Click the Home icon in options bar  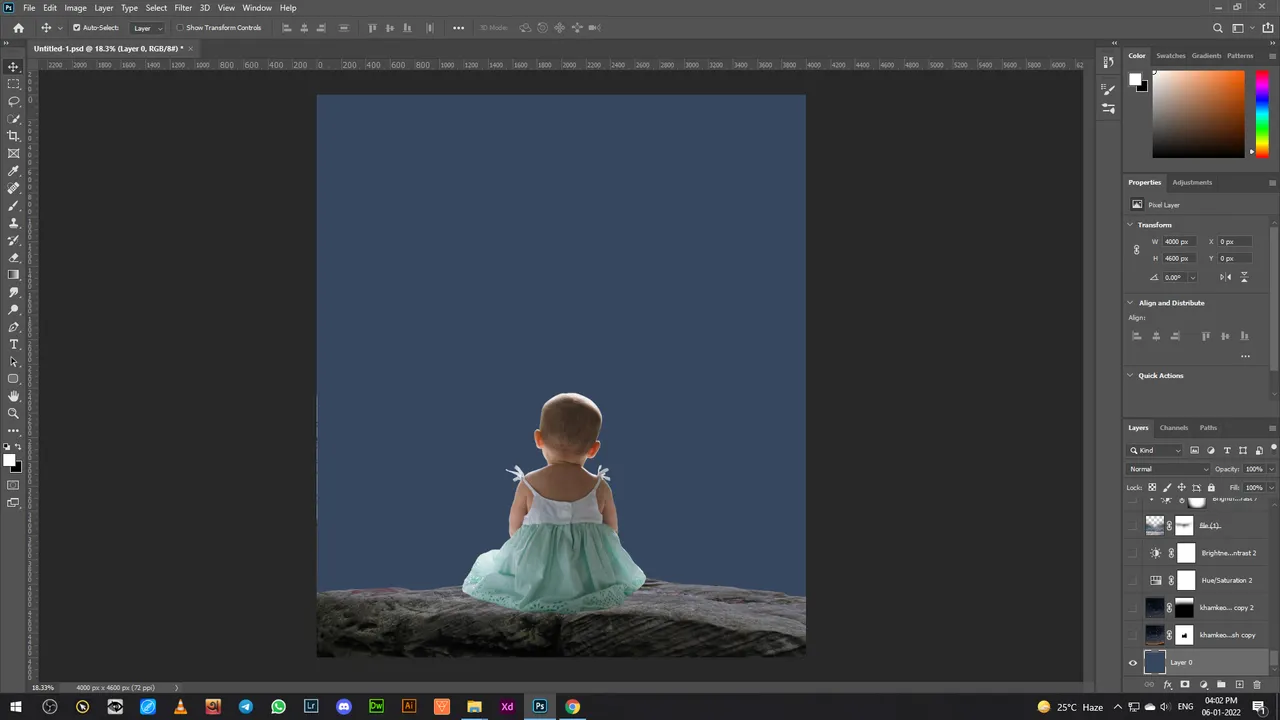click(18, 28)
